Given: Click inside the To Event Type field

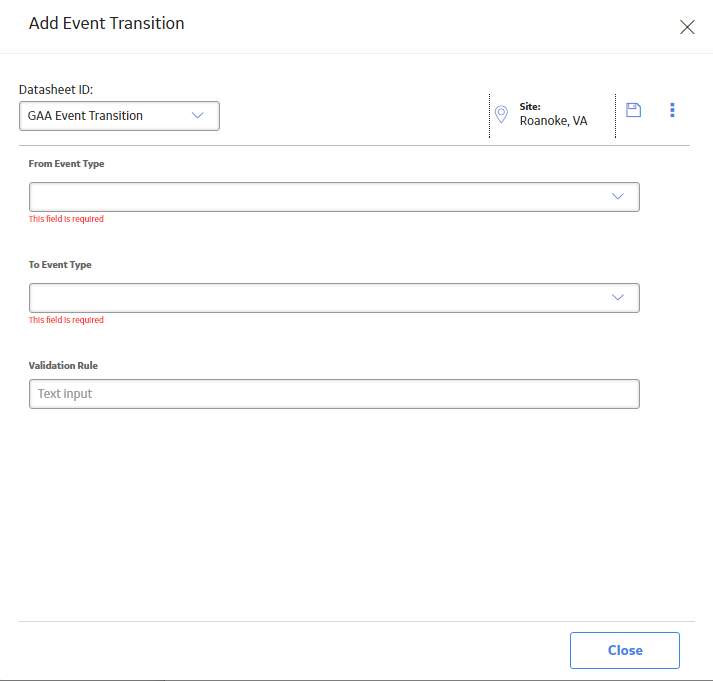Looking at the screenshot, I should tap(334, 298).
